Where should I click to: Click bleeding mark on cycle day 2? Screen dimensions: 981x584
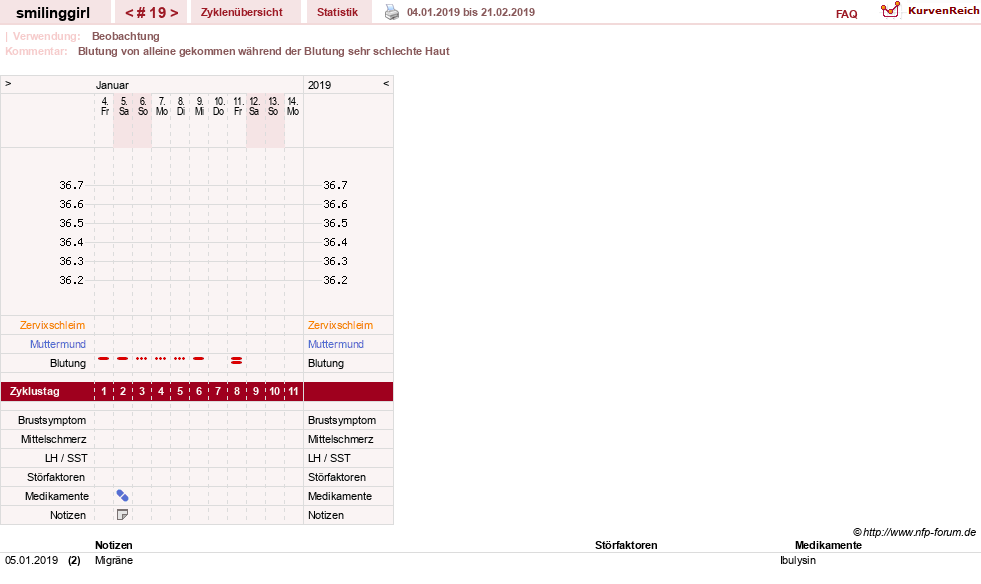click(x=123, y=359)
